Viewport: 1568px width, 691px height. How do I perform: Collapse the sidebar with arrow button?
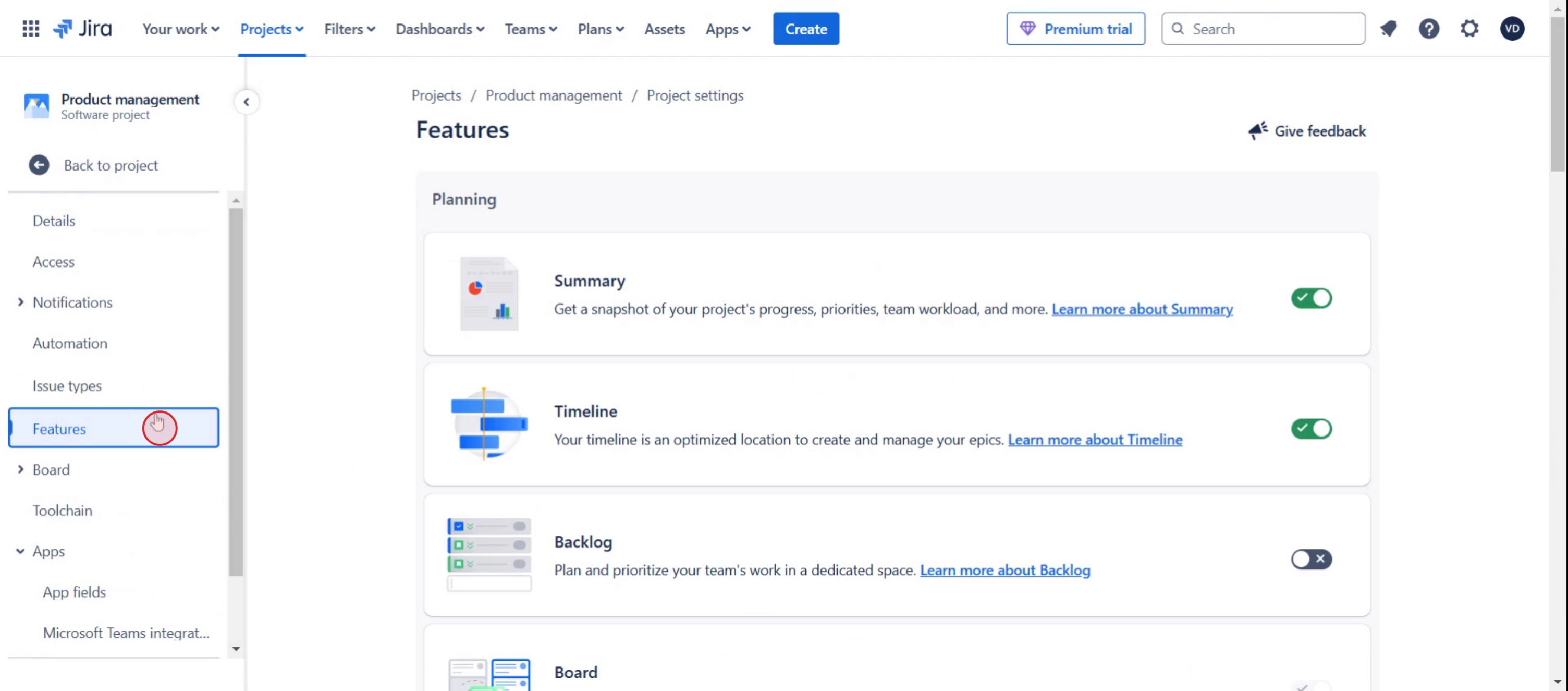click(247, 102)
